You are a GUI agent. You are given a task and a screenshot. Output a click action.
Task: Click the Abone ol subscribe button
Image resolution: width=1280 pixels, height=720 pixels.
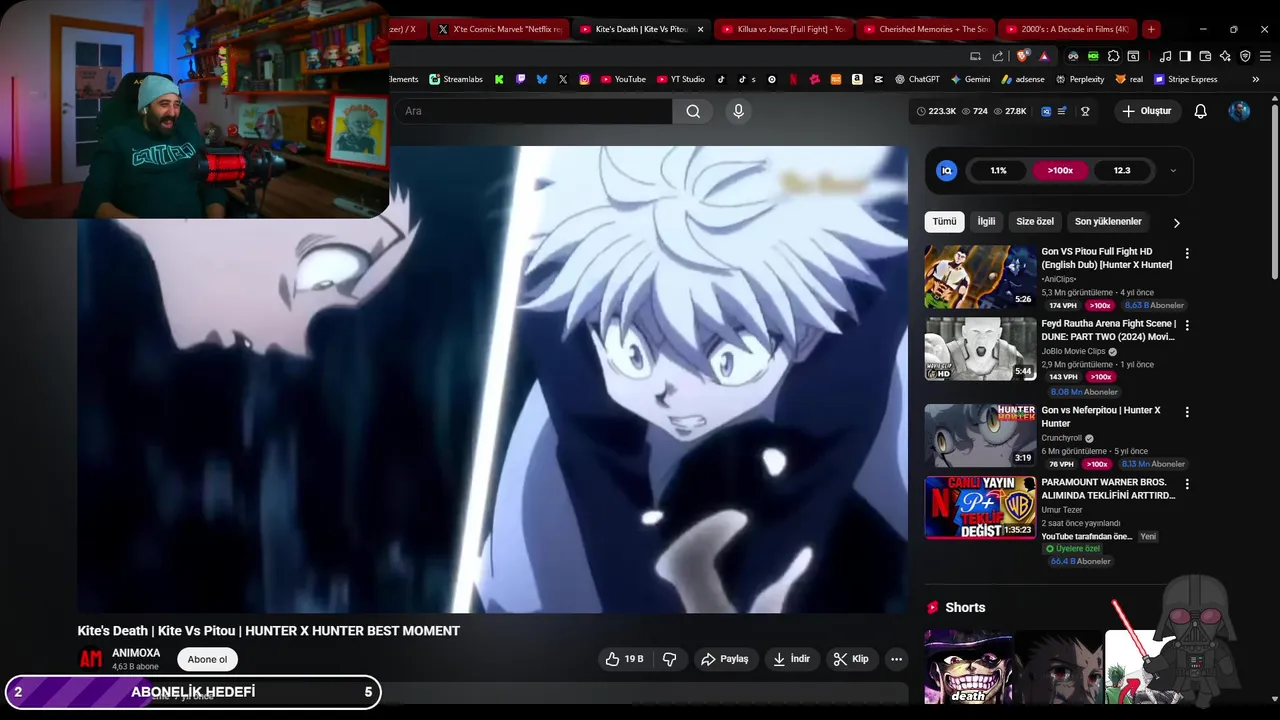point(207,659)
